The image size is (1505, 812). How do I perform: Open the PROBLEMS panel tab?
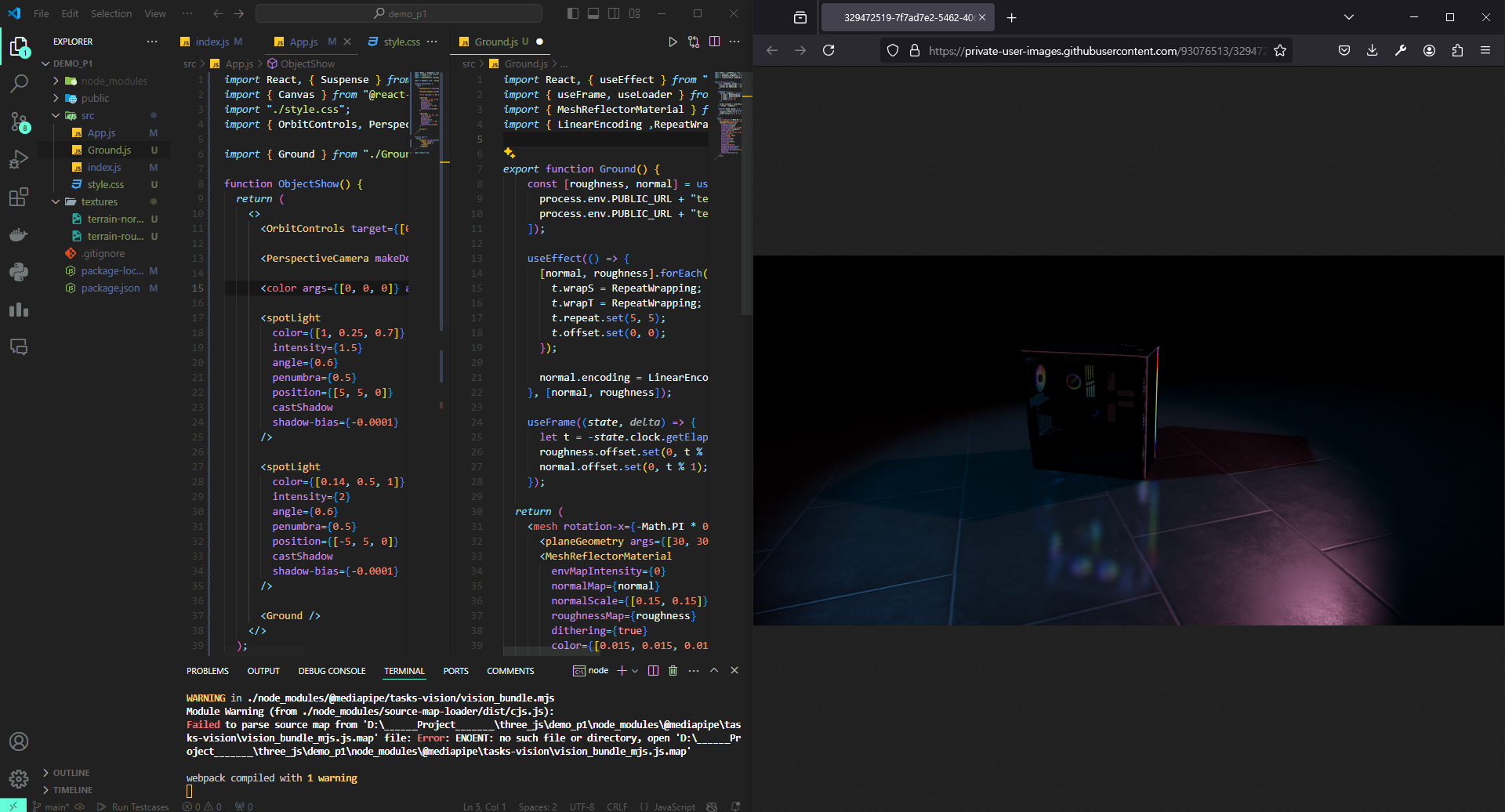tap(208, 671)
